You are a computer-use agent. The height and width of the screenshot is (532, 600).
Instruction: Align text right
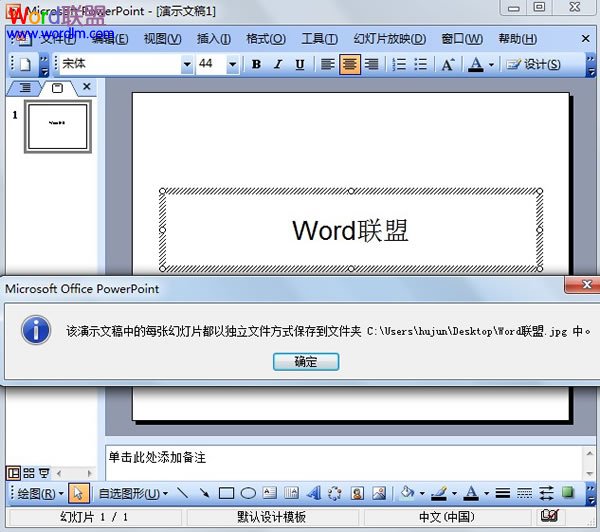pyautogui.click(x=371, y=64)
